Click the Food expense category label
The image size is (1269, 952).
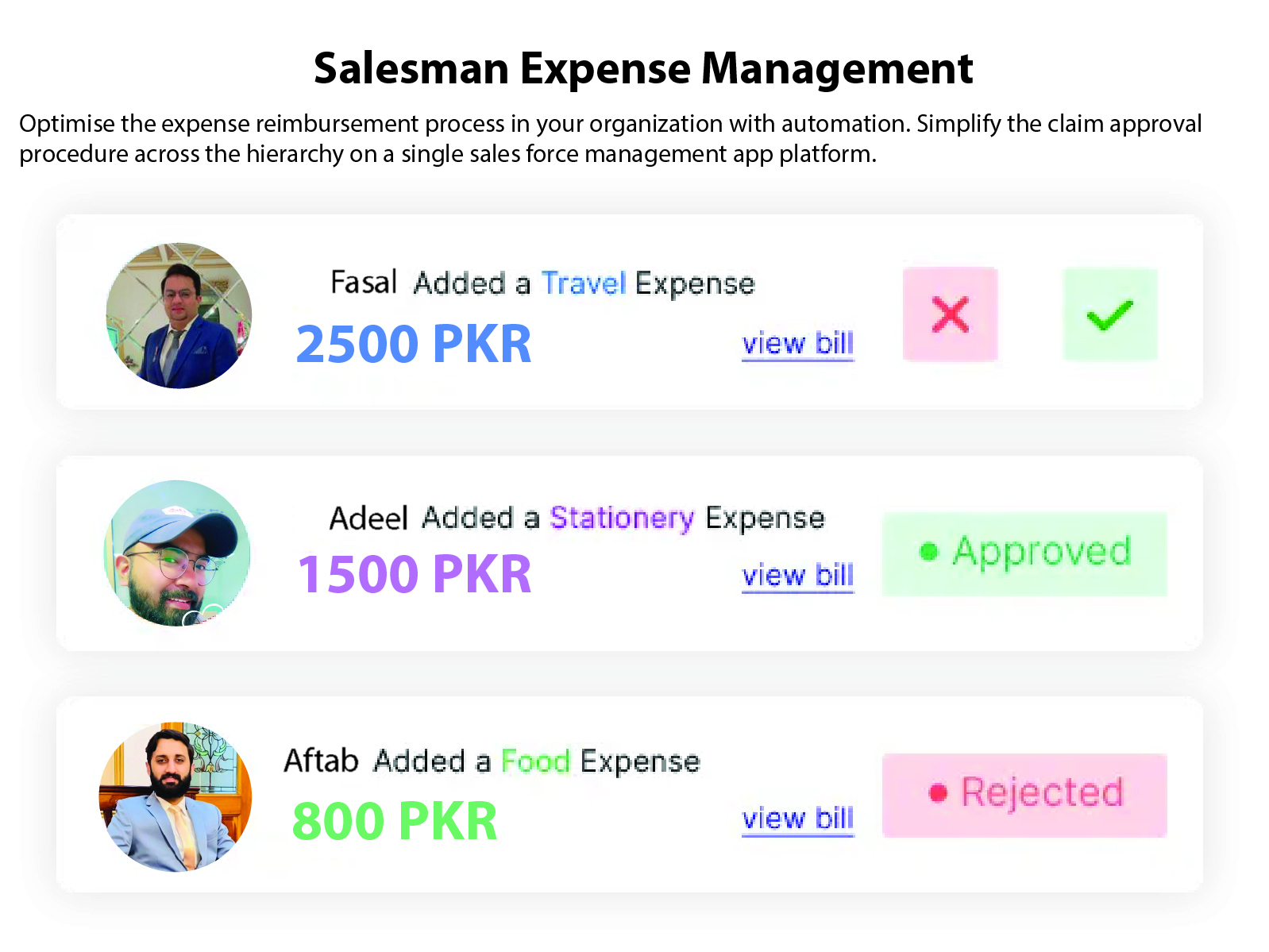coord(537,761)
